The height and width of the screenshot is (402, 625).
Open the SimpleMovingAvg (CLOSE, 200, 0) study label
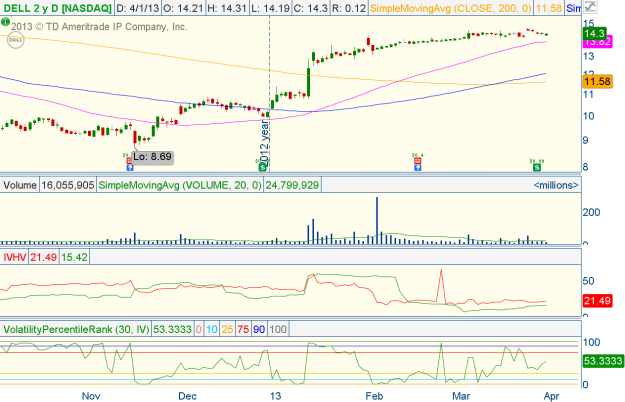pos(451,8)
